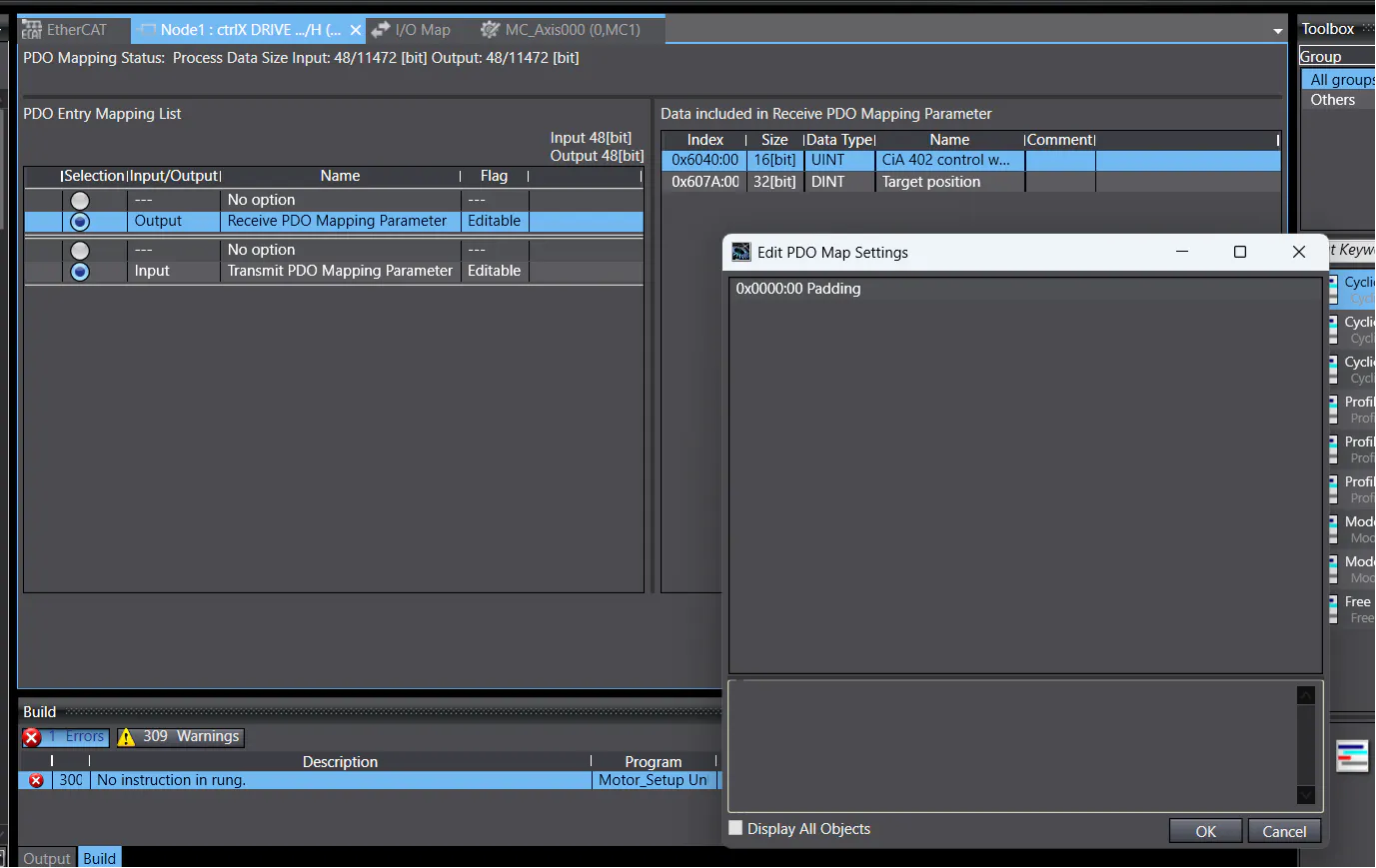Select the Transmit PDO Mapping Parameter radio button
Screen dimensions: 1376x868
pyautogui.click(x=80, y=272)
